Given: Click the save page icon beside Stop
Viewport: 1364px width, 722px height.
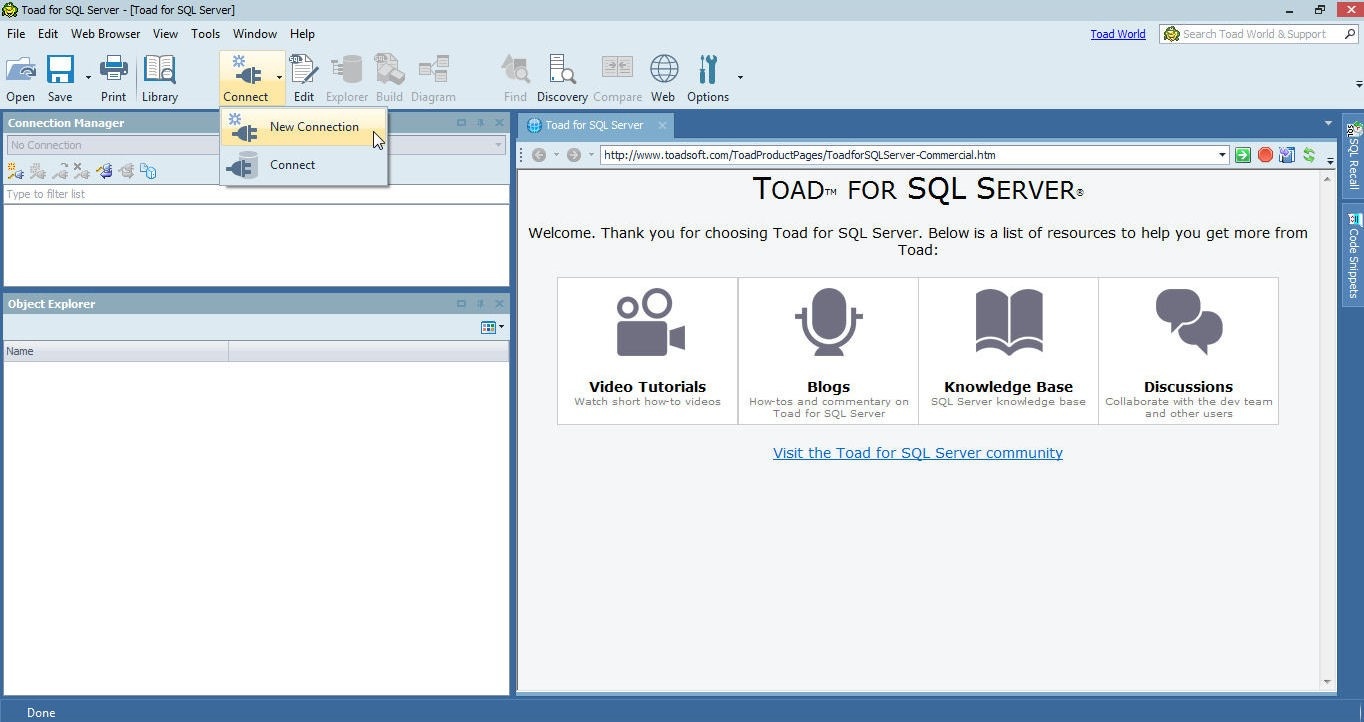Looking at the screenshot, I should [1286, 155].
